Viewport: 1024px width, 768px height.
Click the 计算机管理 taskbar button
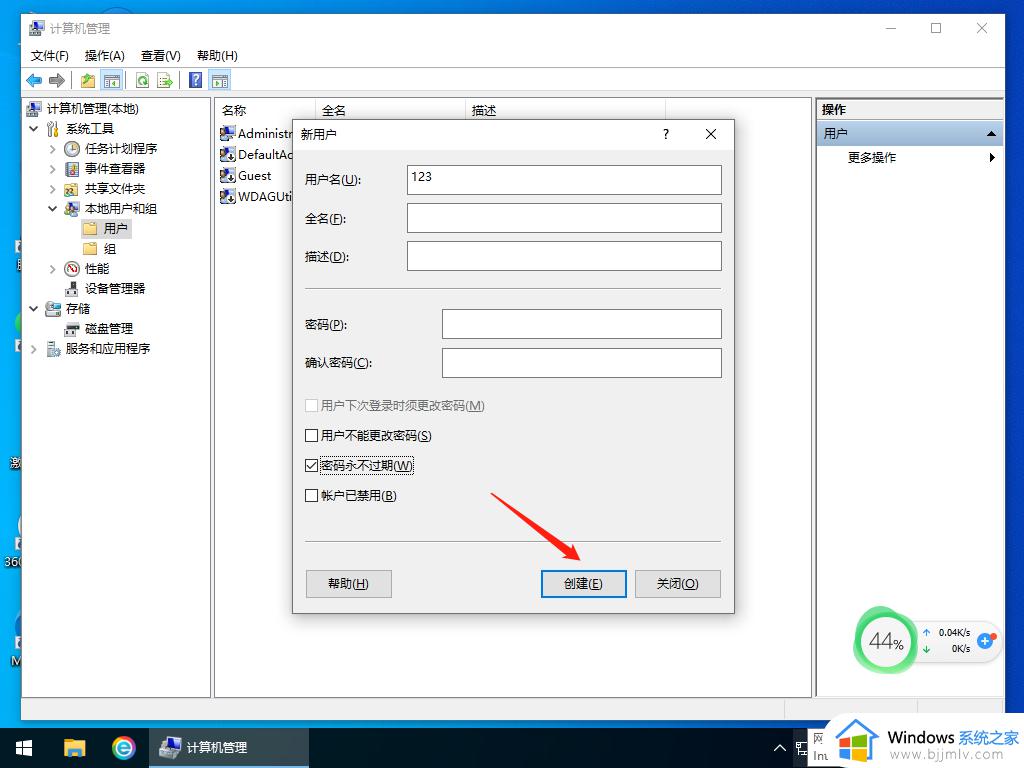click(x=229, y=748)
